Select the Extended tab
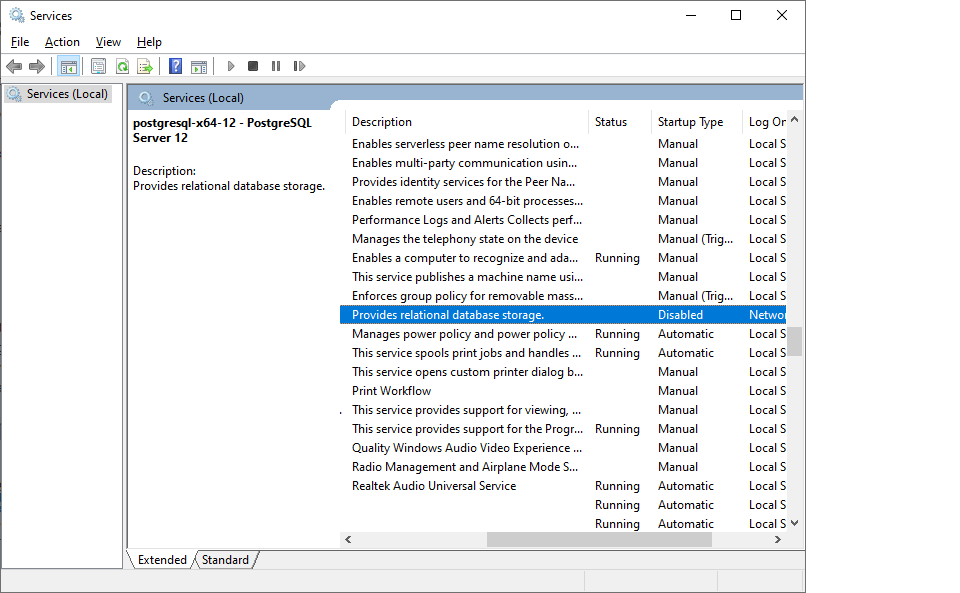Screen dimensions: 960x593 point(162,560)
